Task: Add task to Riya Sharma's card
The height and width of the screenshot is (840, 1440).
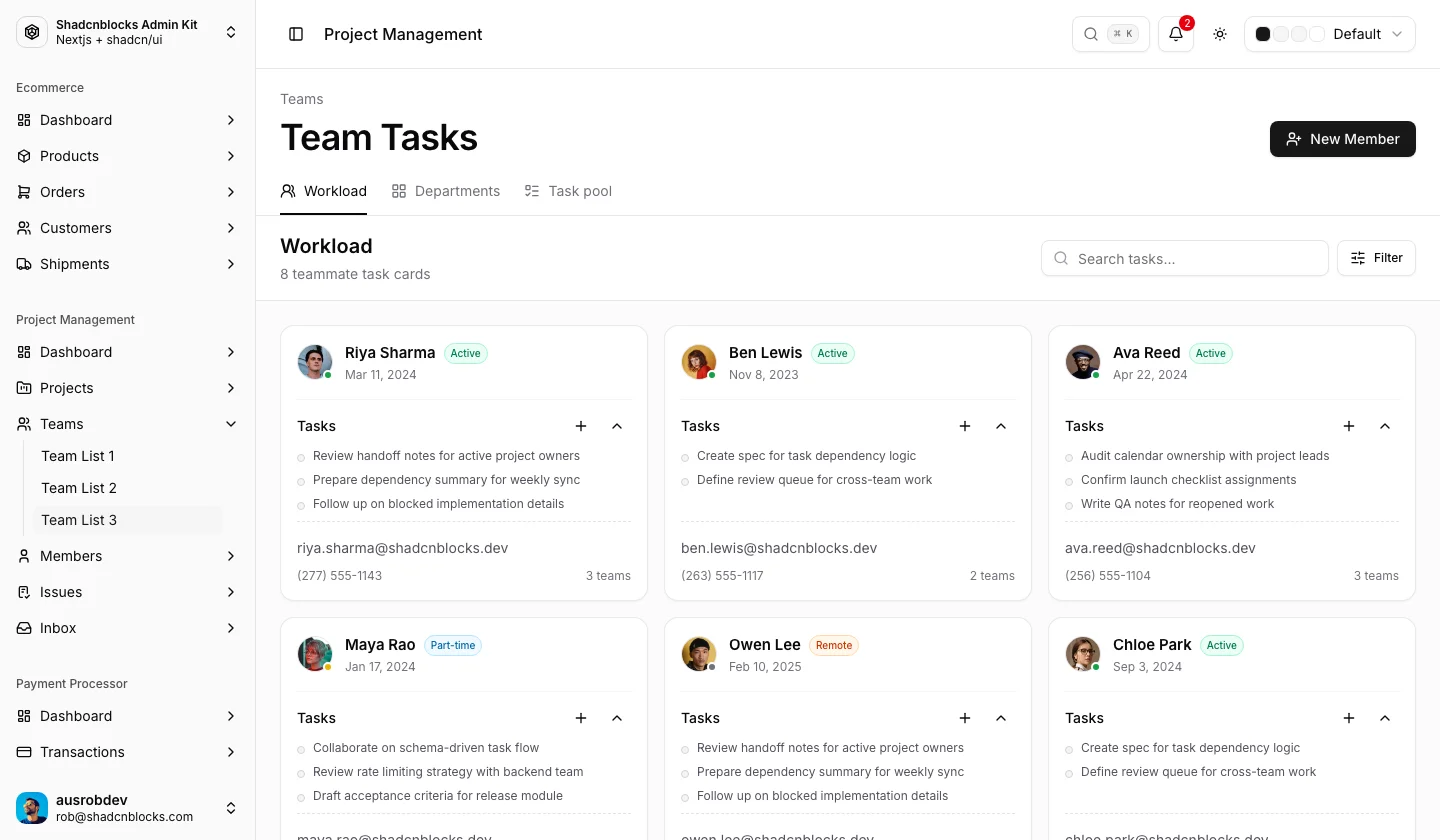Action: click(581, 426)
